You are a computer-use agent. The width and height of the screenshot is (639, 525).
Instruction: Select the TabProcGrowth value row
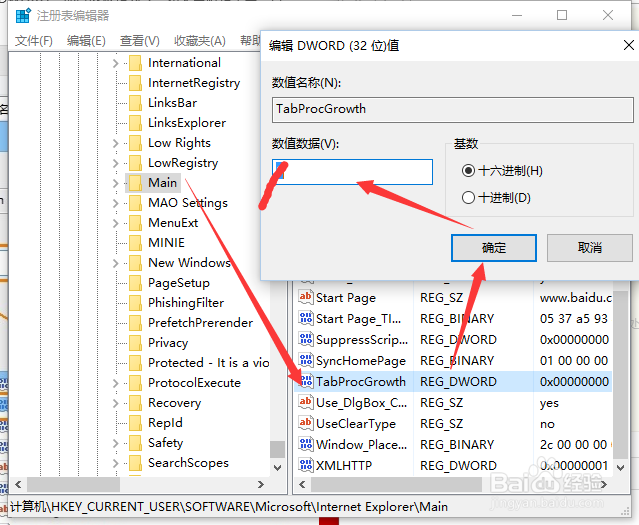tap(453, 382)
